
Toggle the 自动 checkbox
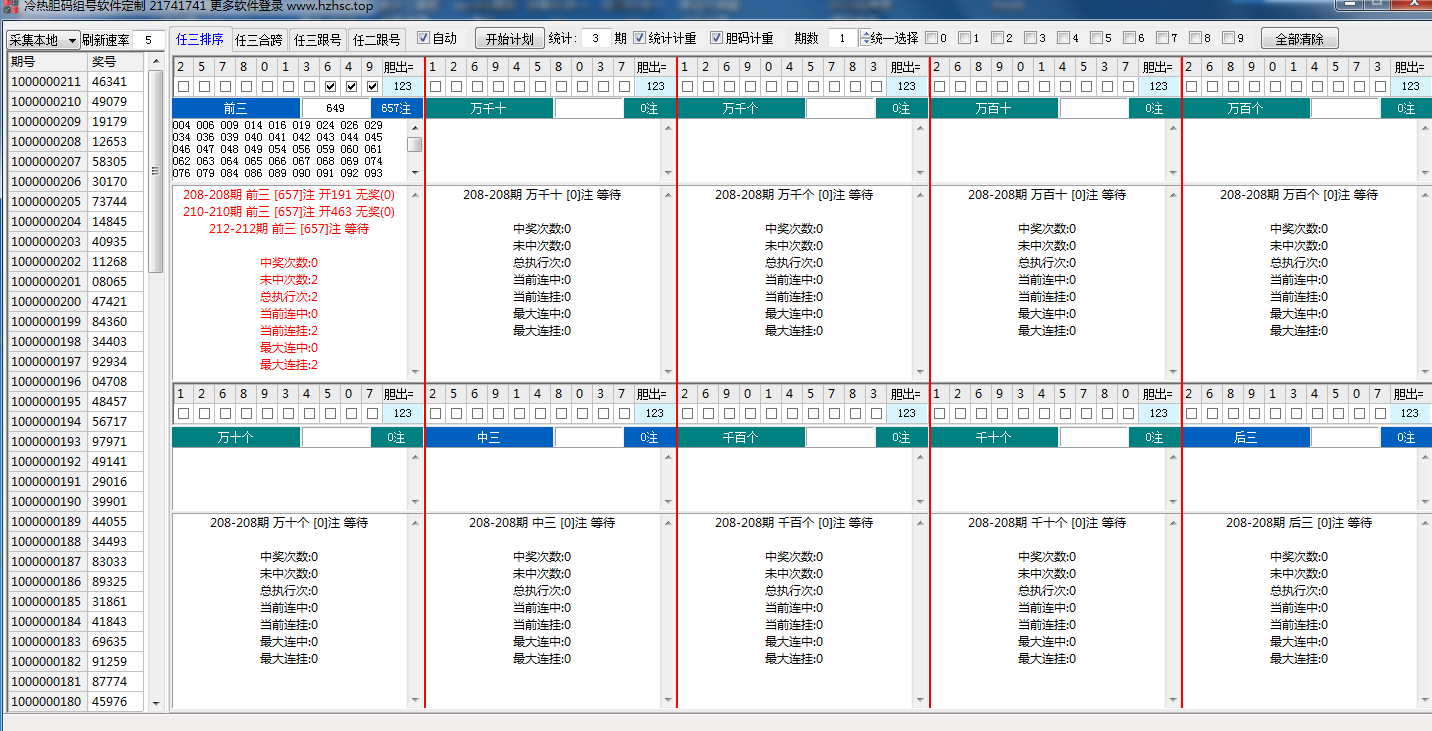tap(423, 39)
